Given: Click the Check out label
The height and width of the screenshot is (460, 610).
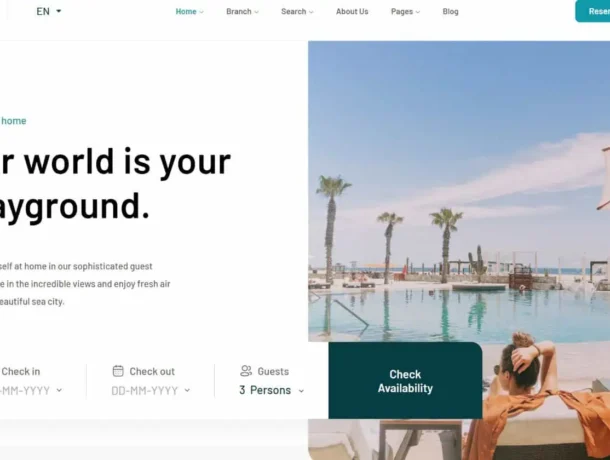Looking at the screenshot, I should (x=152, y=371).
